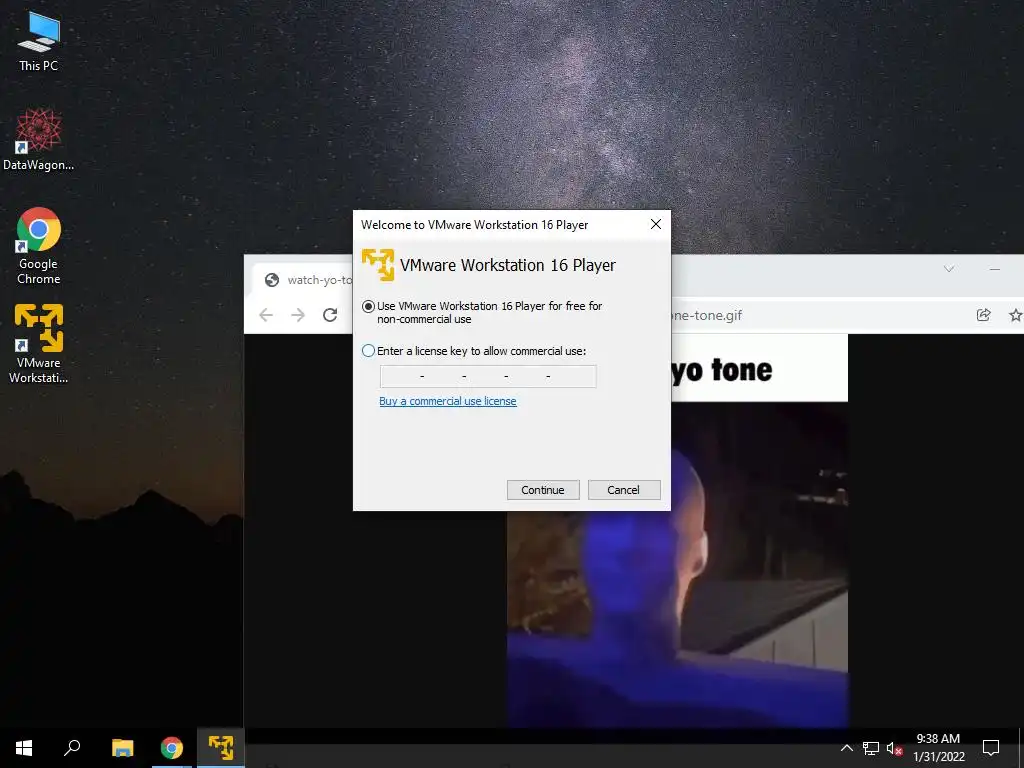Screen dimensions: 1024x768
Task: Open Google Chrome desktop shortcut
Action: (39, 246)
